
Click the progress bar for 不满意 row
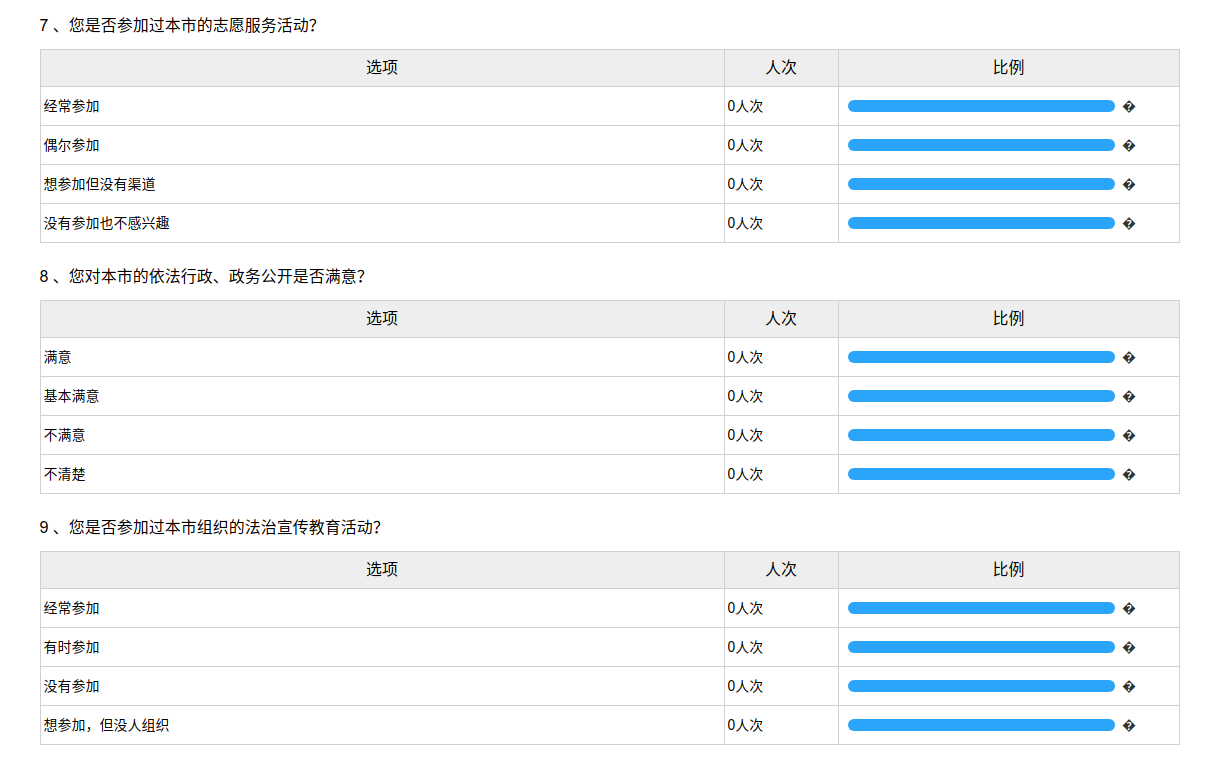click(980, 435)
